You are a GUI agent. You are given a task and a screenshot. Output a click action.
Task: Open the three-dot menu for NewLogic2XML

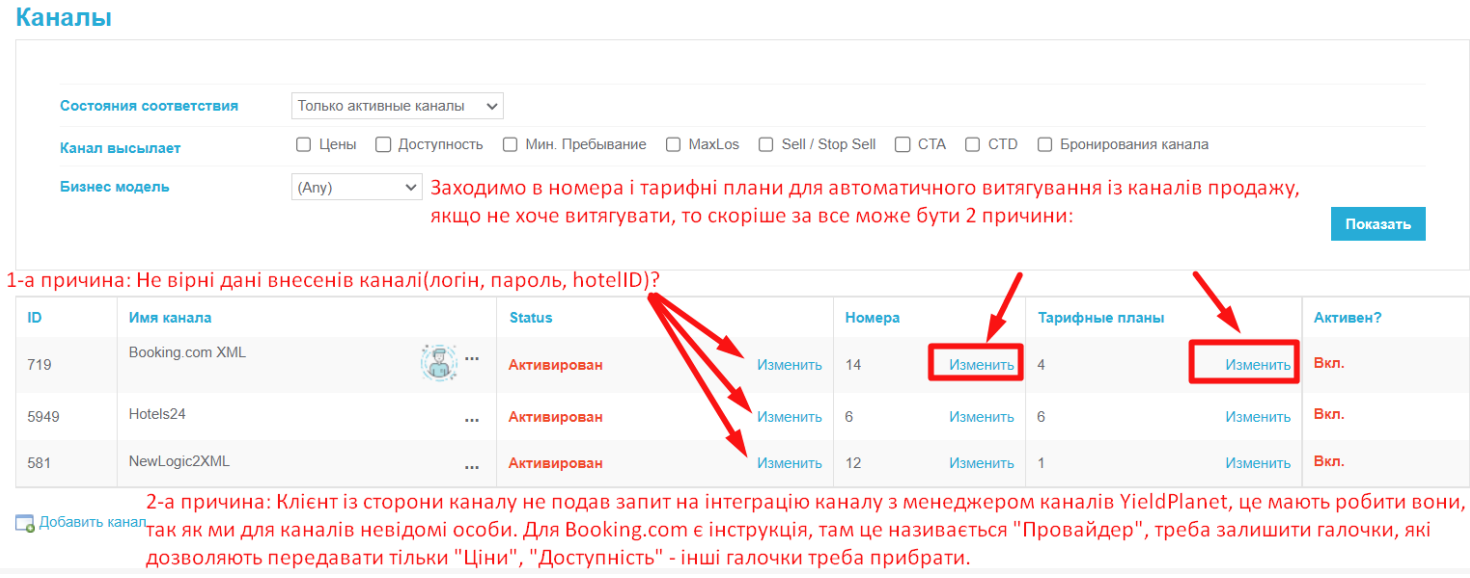point(472,467)
